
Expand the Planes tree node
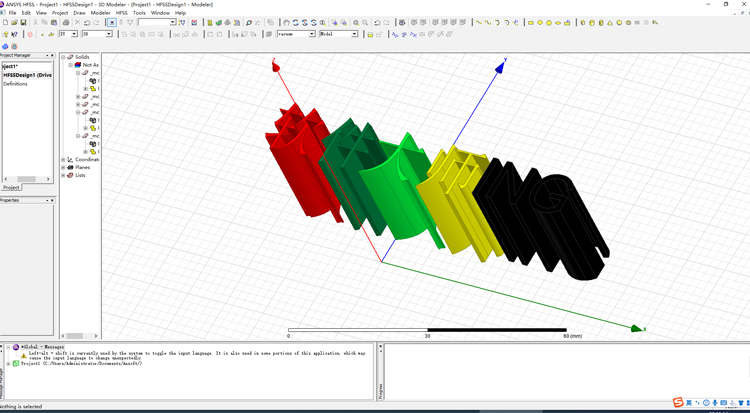click(63, 167)
